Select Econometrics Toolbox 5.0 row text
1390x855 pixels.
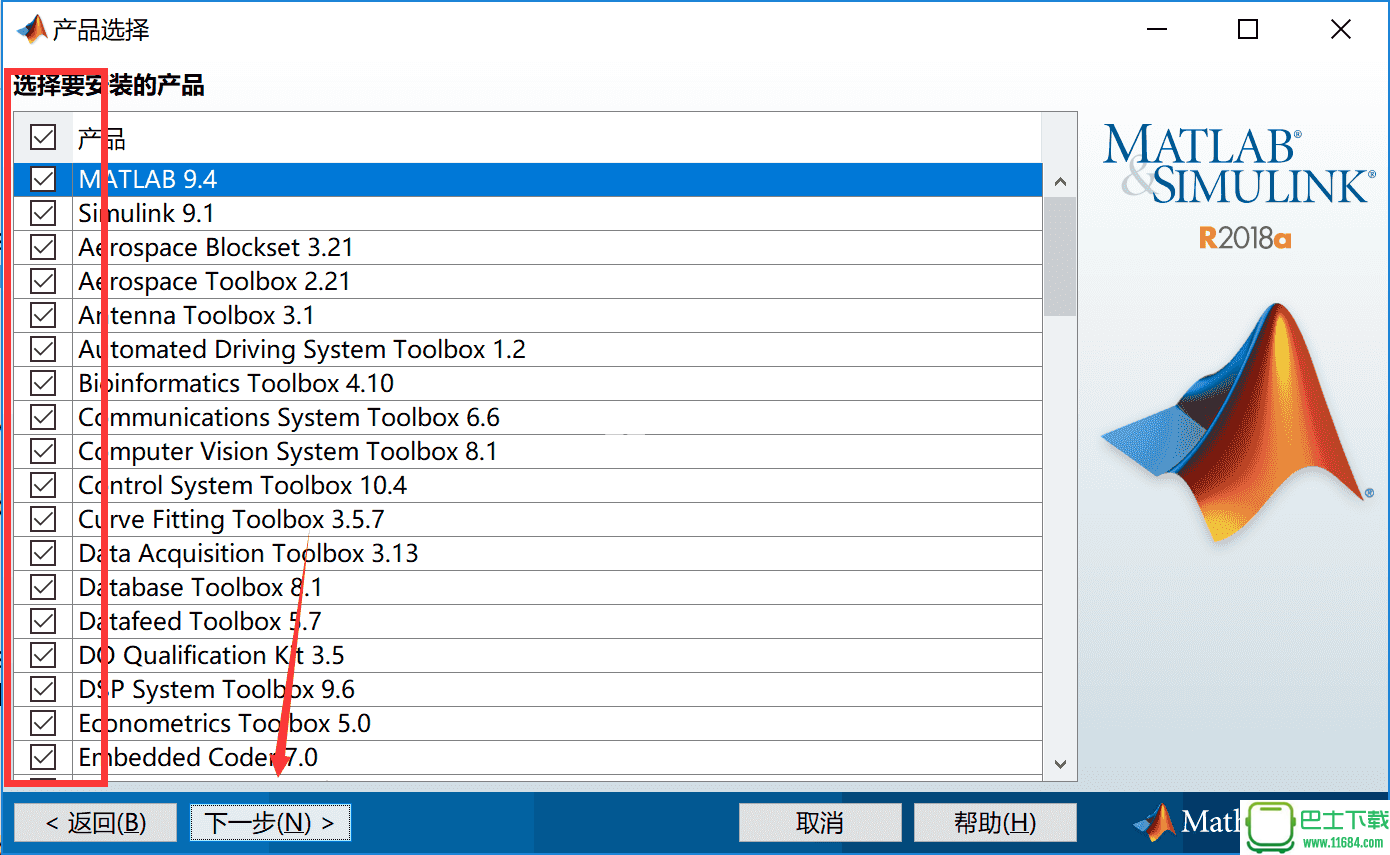[x=224, y=723]
